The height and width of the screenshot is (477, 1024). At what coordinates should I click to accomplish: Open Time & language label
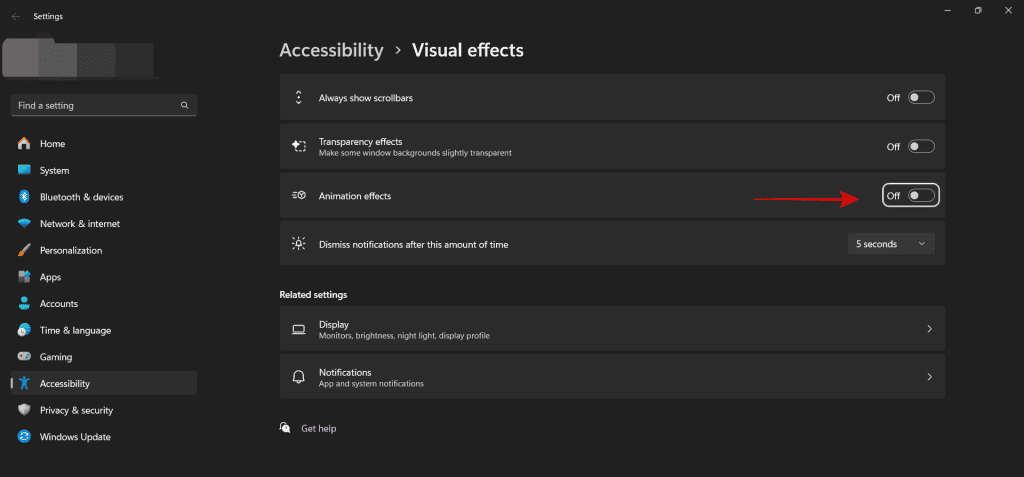coord(75,331)
